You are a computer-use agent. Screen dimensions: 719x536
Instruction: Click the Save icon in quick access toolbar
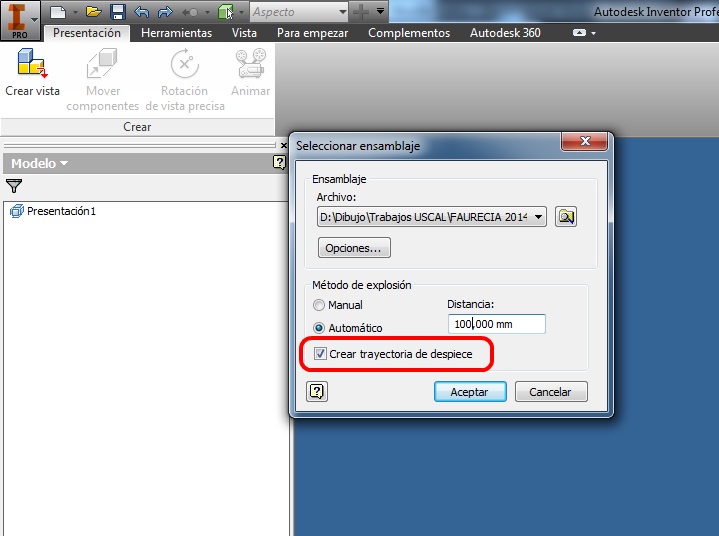pos(118,12)
